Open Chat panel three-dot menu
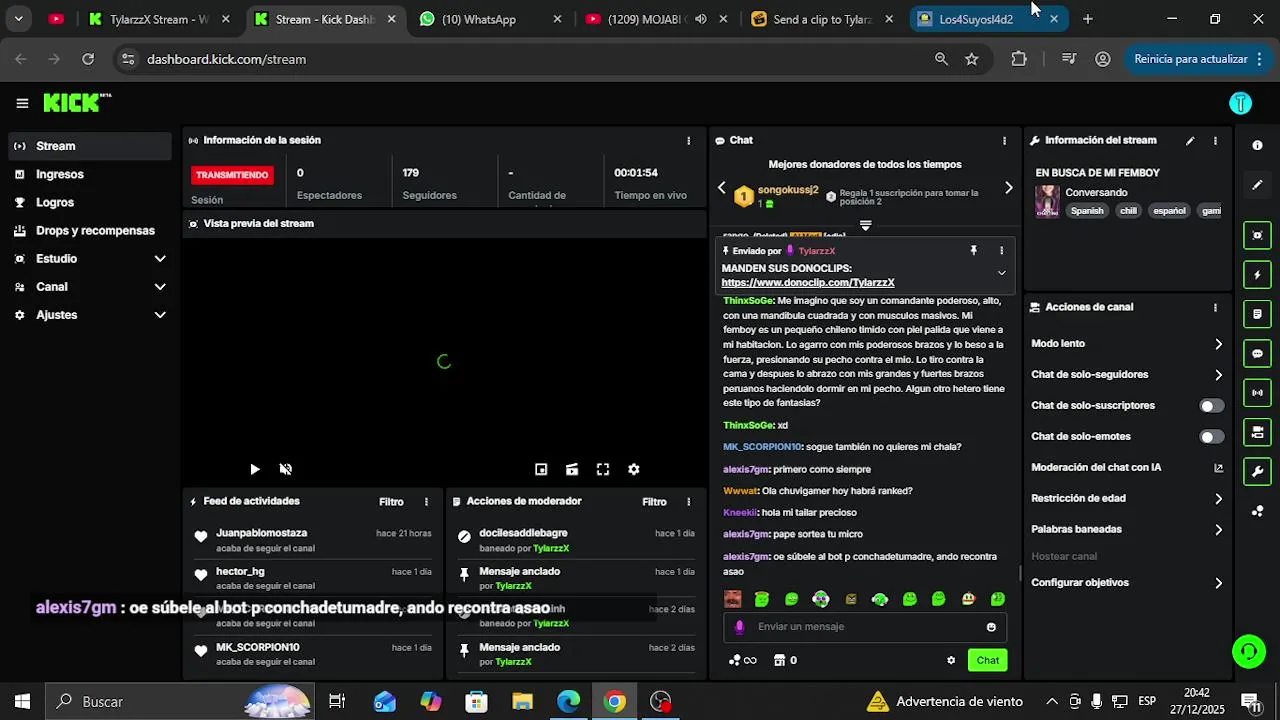The image size is (1280, 720). click(1004, 141)
